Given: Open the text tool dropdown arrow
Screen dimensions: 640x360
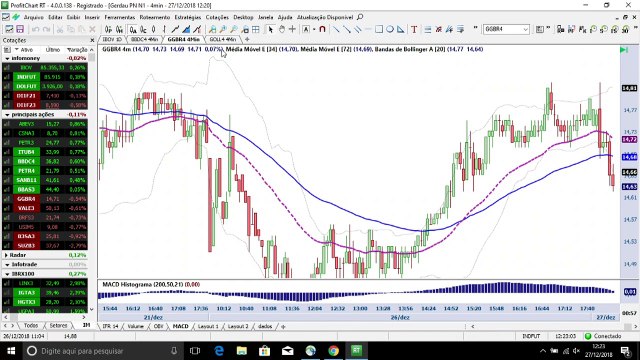Looking at the screenshot, I should [314, 29].
